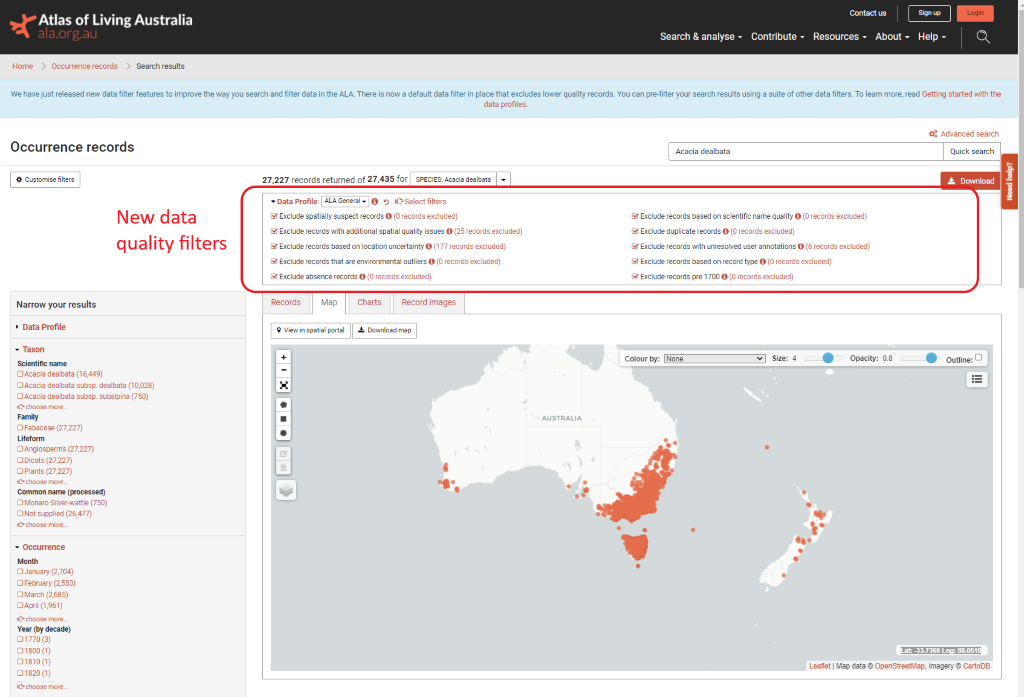
Task: Uncheck Exclude spatially suspect records
Action: point(274,216)
